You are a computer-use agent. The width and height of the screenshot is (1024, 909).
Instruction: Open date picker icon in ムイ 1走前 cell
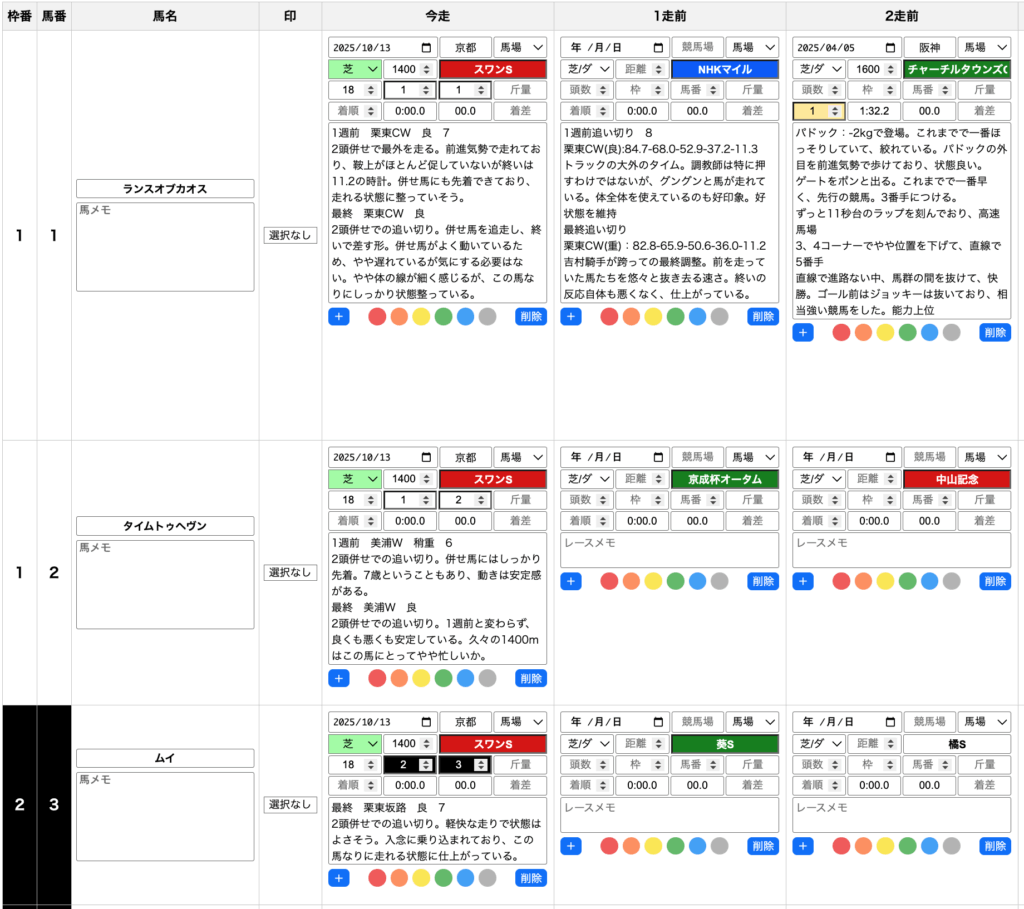659,722
